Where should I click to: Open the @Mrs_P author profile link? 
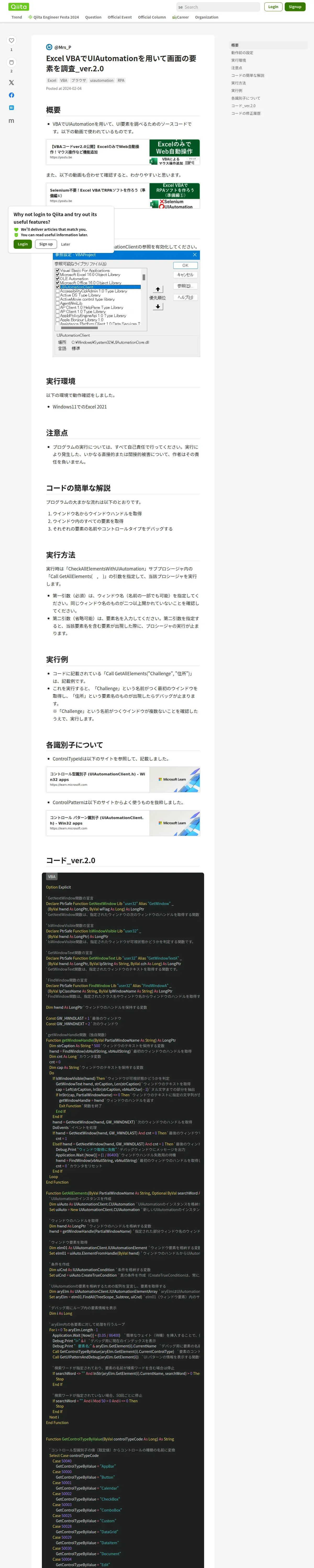tap(63, 47)
